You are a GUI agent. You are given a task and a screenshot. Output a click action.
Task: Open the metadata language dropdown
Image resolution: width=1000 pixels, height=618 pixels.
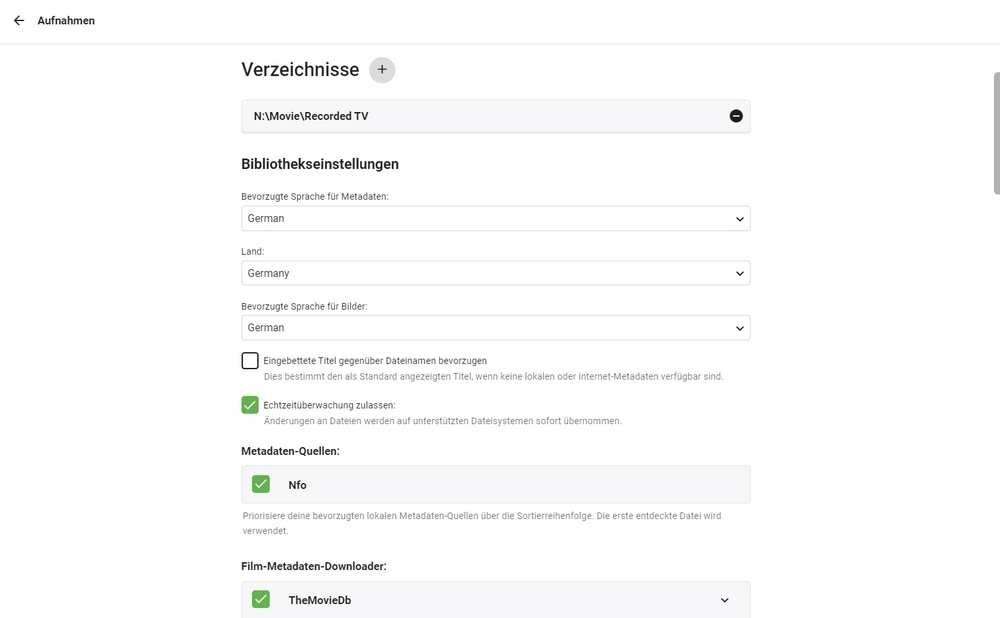point(495,218)
